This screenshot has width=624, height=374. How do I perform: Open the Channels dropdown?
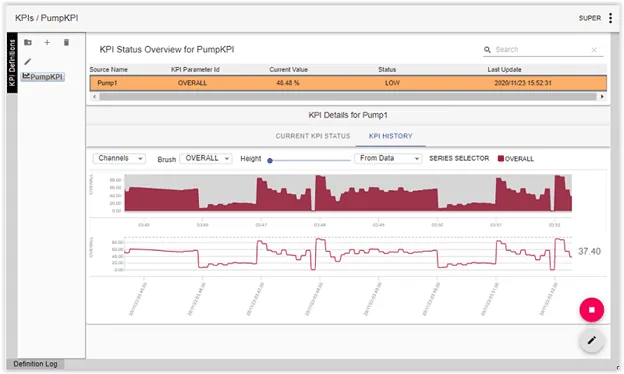tap(119, 158)
